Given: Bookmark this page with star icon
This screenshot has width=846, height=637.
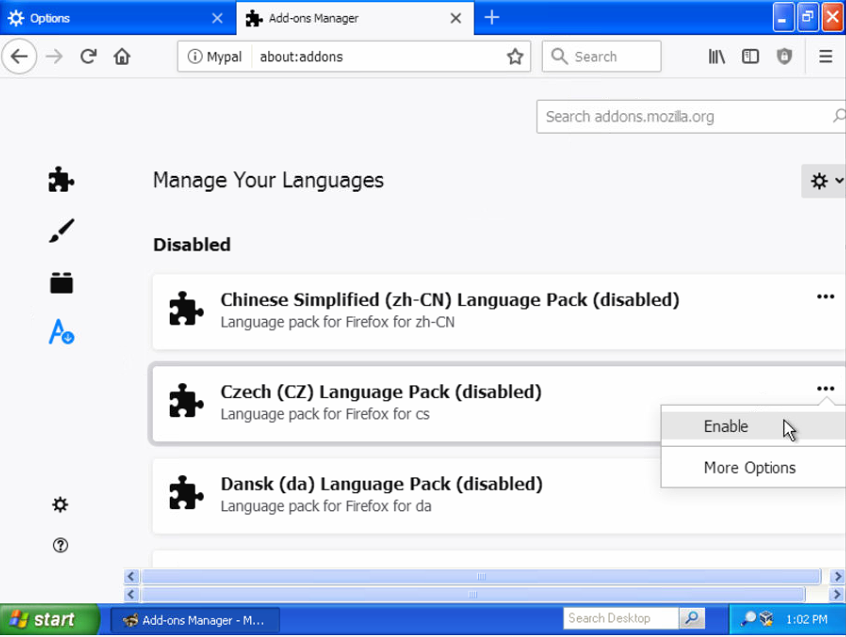Looking at the screenshot, I should tap(515, 56).
